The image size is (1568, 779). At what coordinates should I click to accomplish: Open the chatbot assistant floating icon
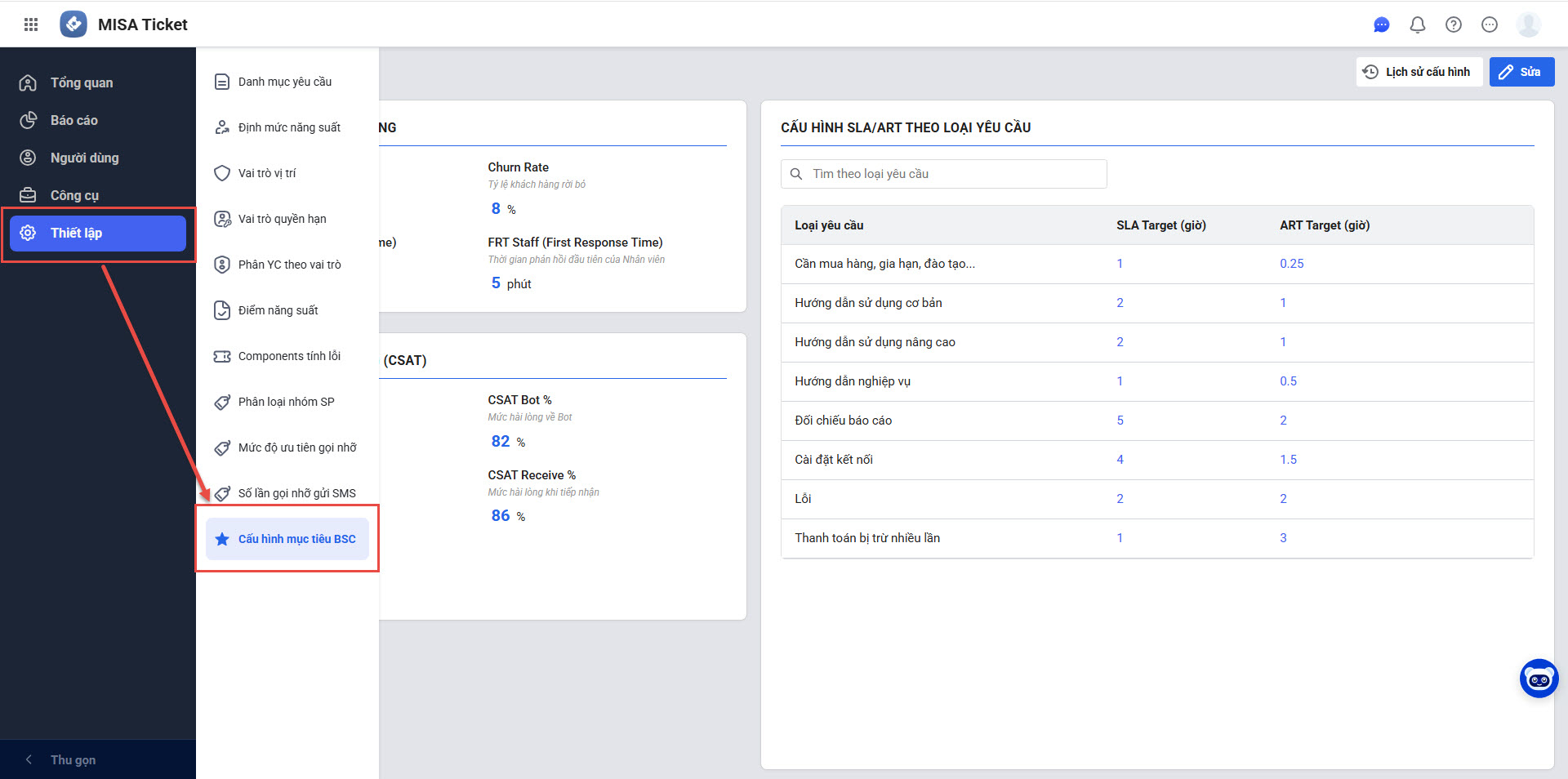(1539, 679)
